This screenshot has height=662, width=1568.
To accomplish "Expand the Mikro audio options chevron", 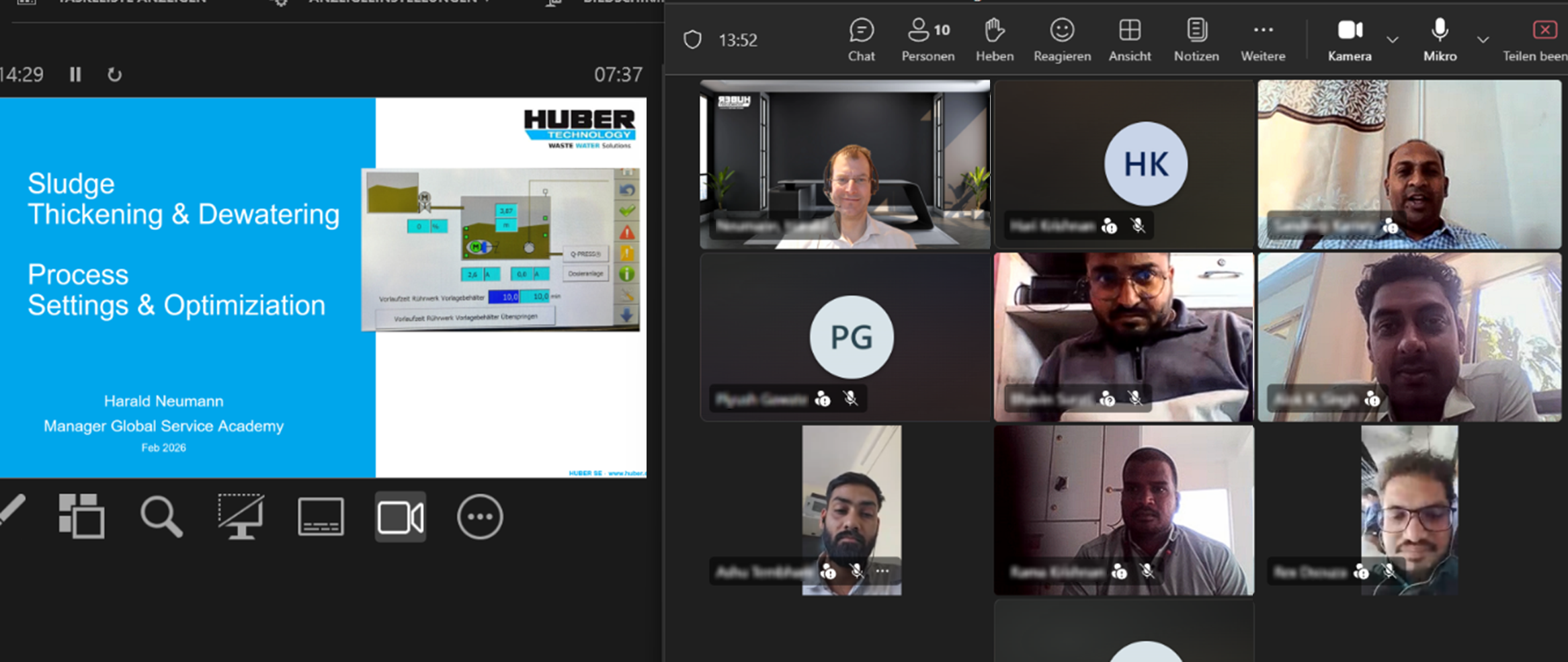I will (1483, 40).
